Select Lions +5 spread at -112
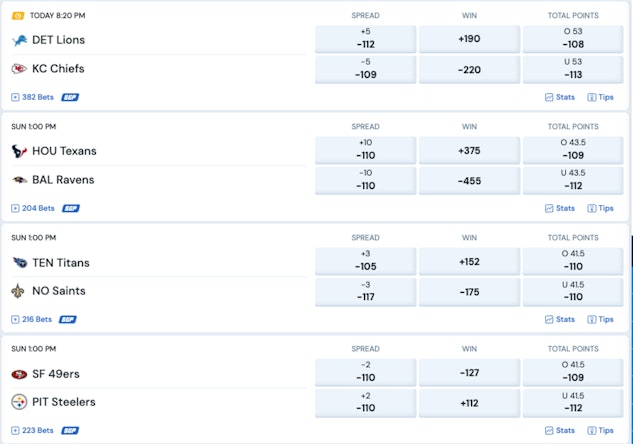The height and width of the screenshot is (444, 633). (365, 39)
